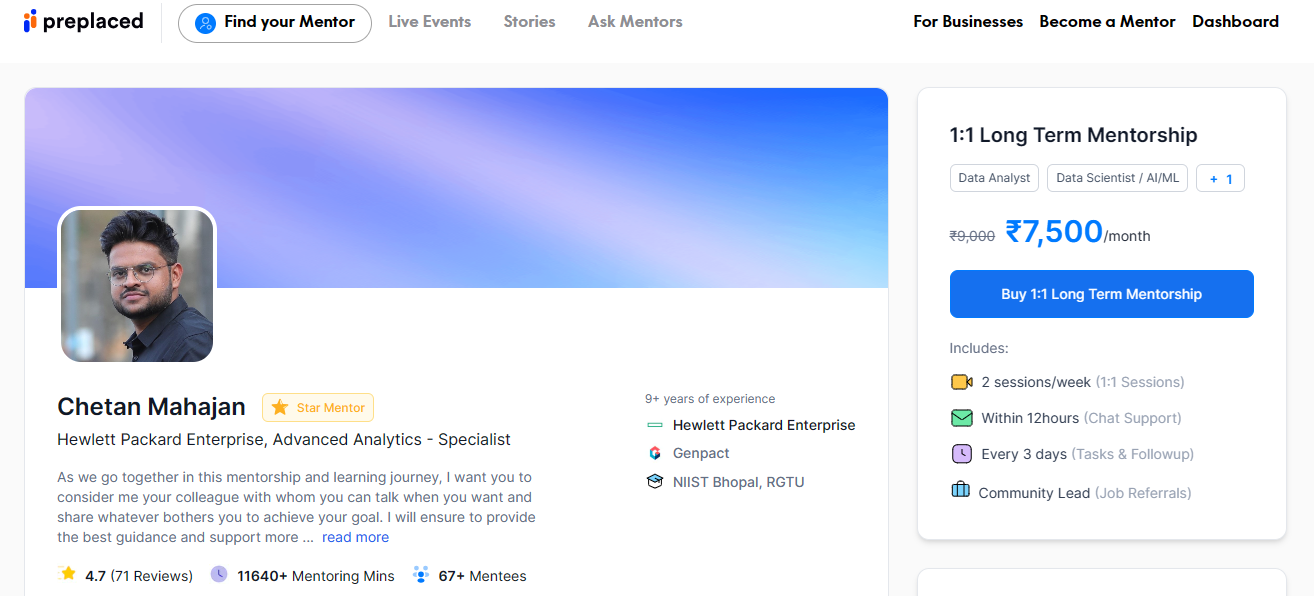Click NIIST Bhopal, RGTU education text
Image resolution: width=1314 pixels, height=596 pixels.
[738, 482]
